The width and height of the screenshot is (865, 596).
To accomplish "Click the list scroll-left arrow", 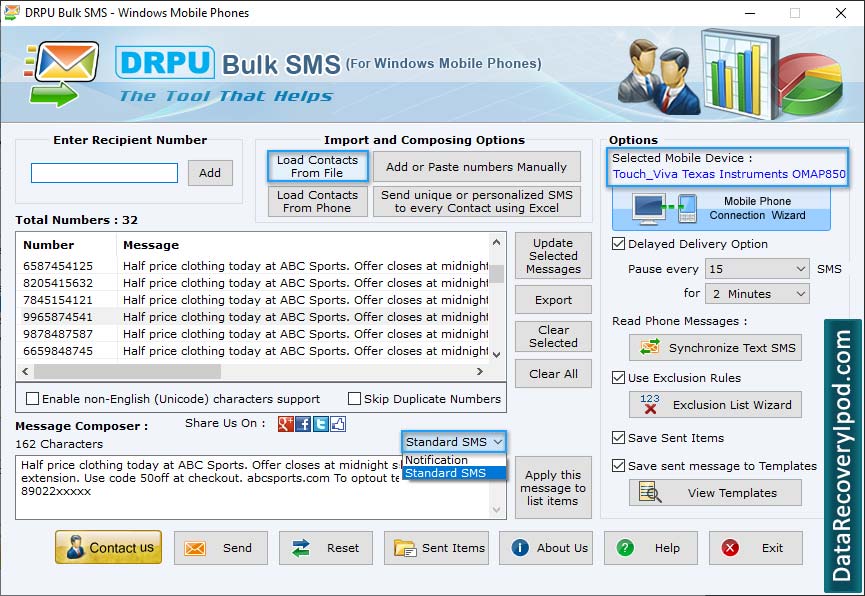I will point(25,371).
